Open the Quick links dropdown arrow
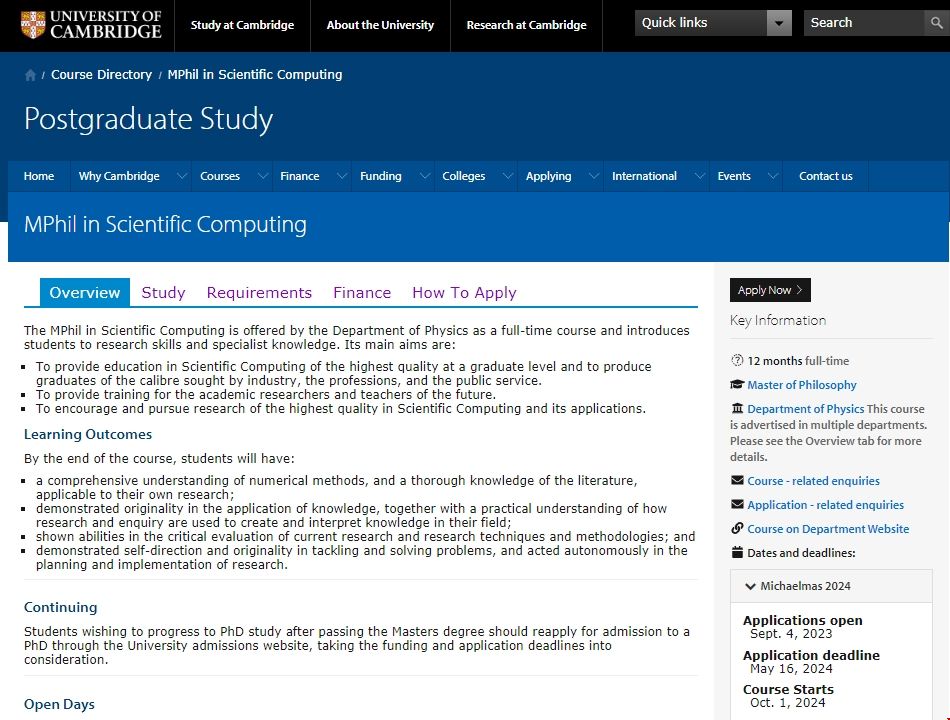Image resolution: width=950 pixels, height=720 pixels. pos(779,23)
